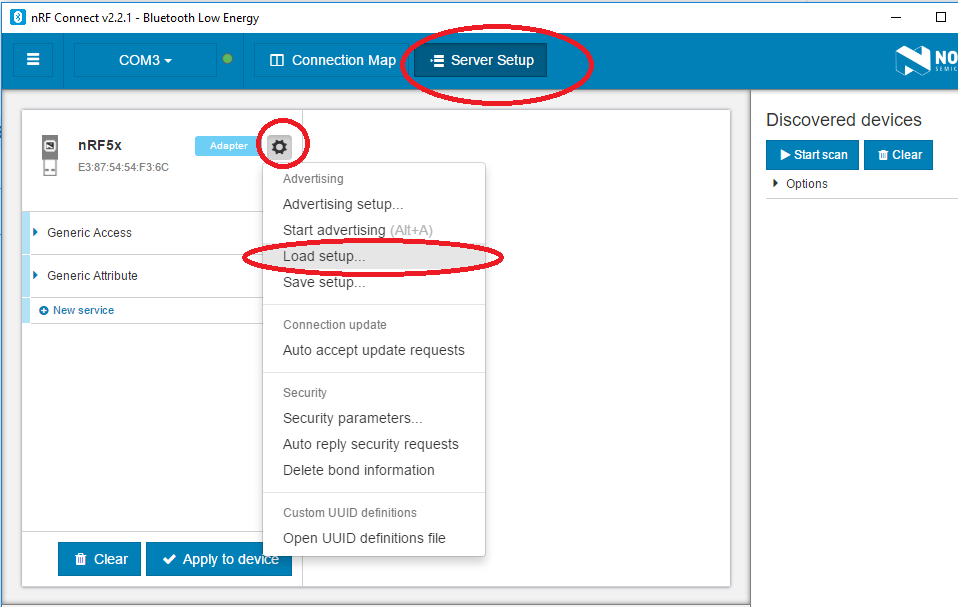This screenshot has width=958, height=607.
Task: Click the Adapter badge
Action: pyautogui.click(x=229, y=146)
